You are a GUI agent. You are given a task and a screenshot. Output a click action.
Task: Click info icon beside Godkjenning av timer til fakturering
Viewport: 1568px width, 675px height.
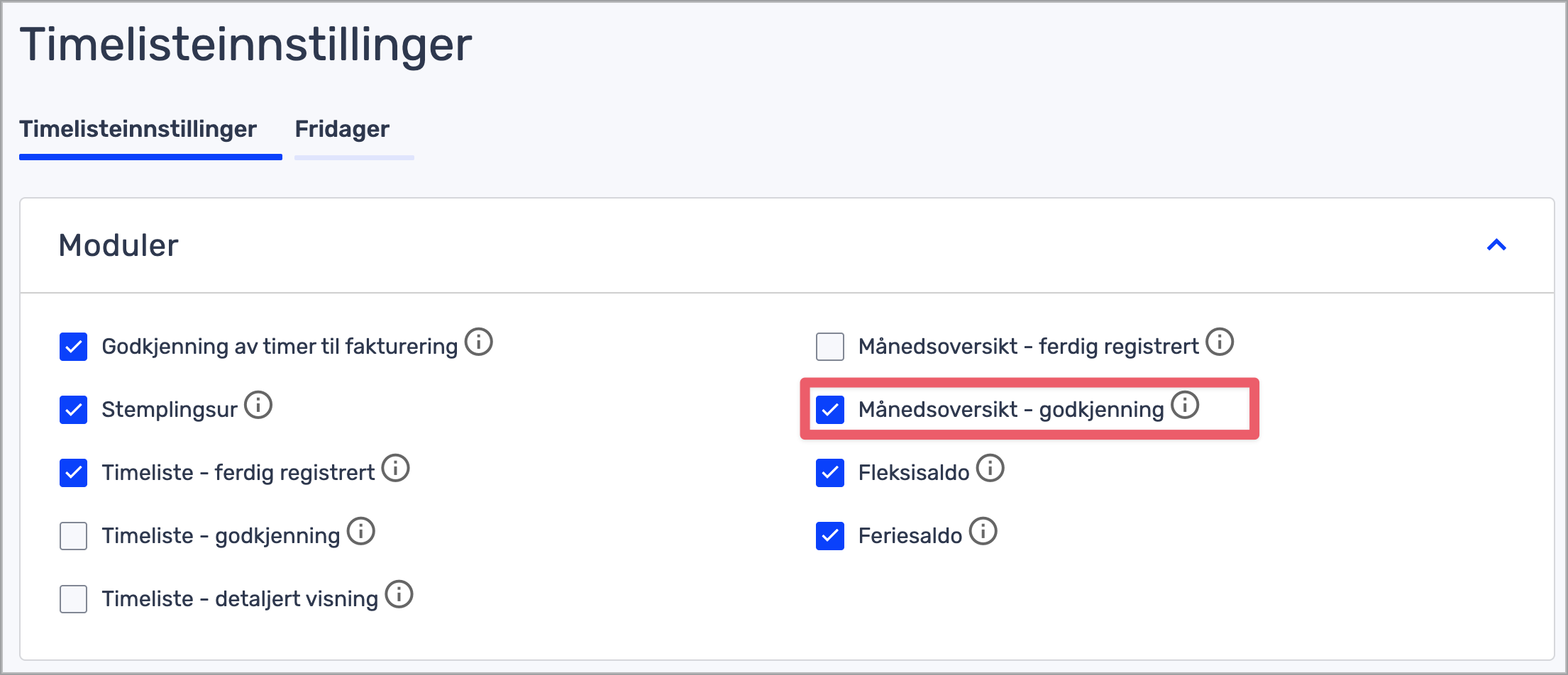click(479, 342)
